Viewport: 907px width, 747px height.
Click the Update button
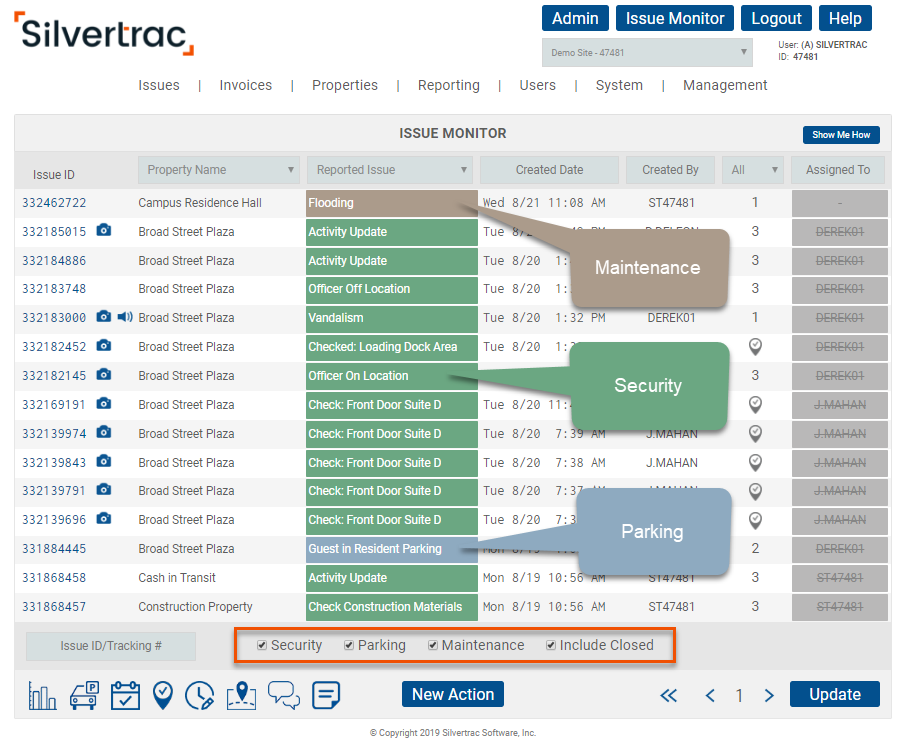tap(835, 694)
